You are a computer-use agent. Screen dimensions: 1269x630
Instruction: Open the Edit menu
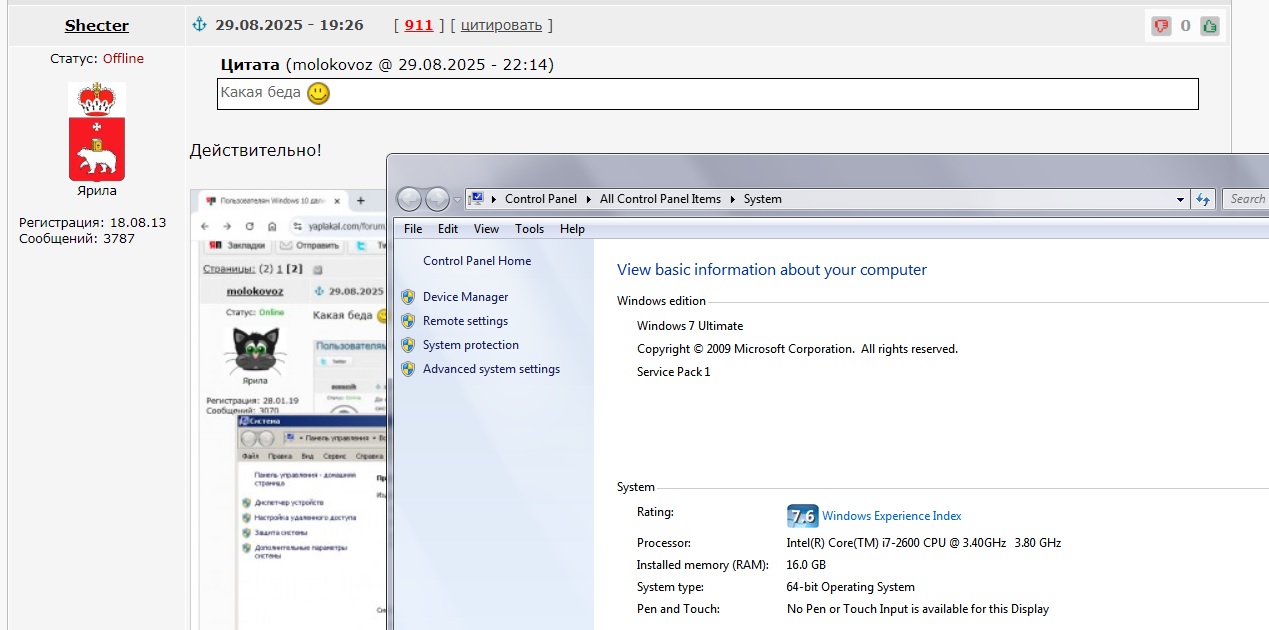(x=448, y=229)
